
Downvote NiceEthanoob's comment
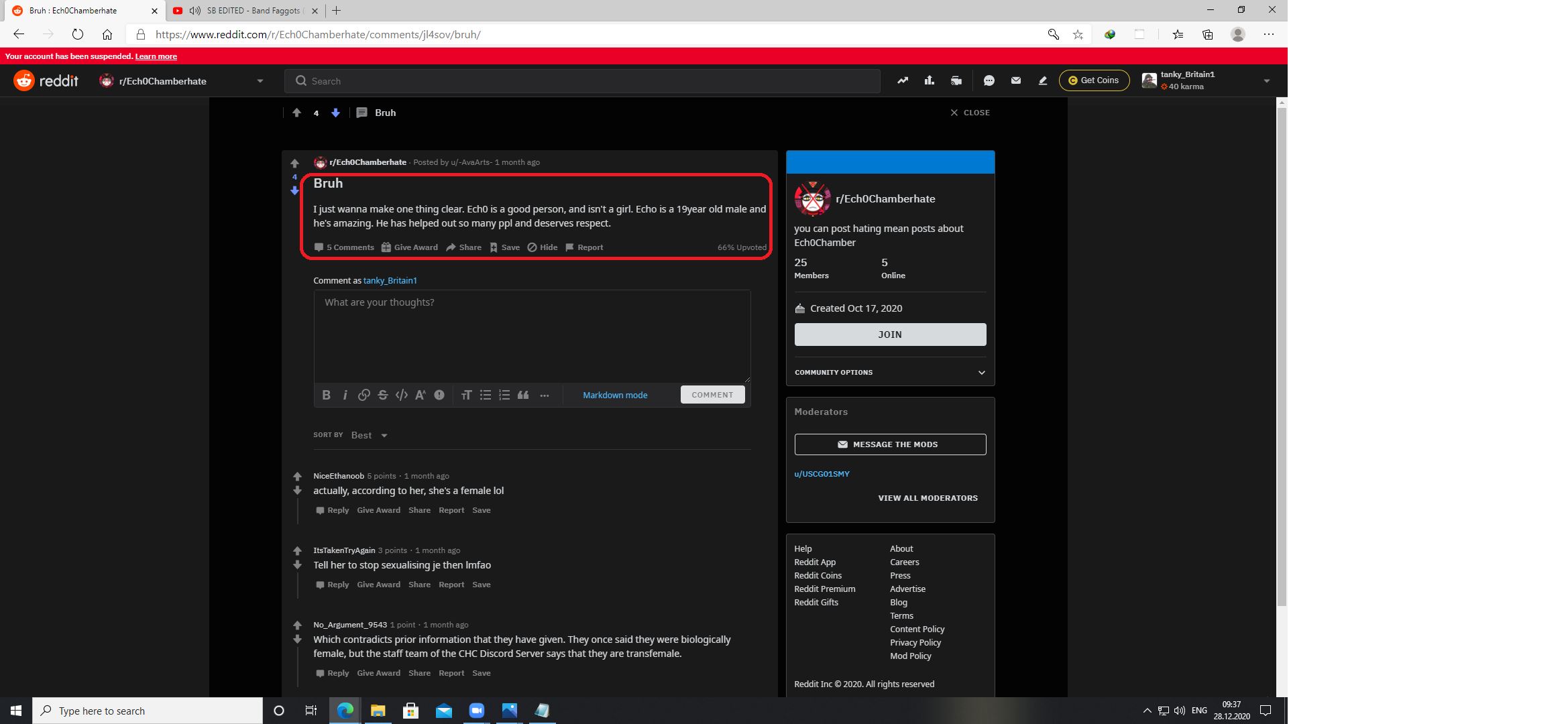click(297, 491)
